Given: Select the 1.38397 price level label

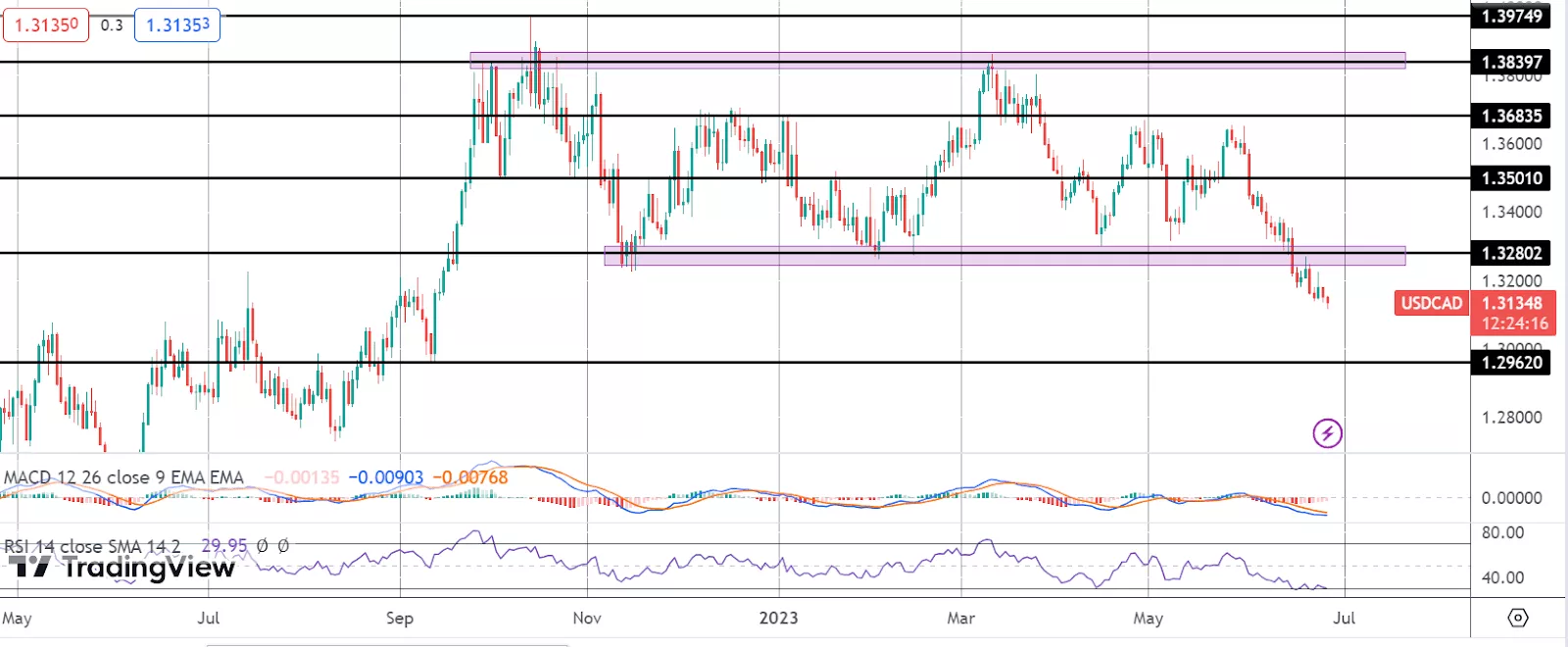Looking at the screenshot, I should click(1511, 62).
